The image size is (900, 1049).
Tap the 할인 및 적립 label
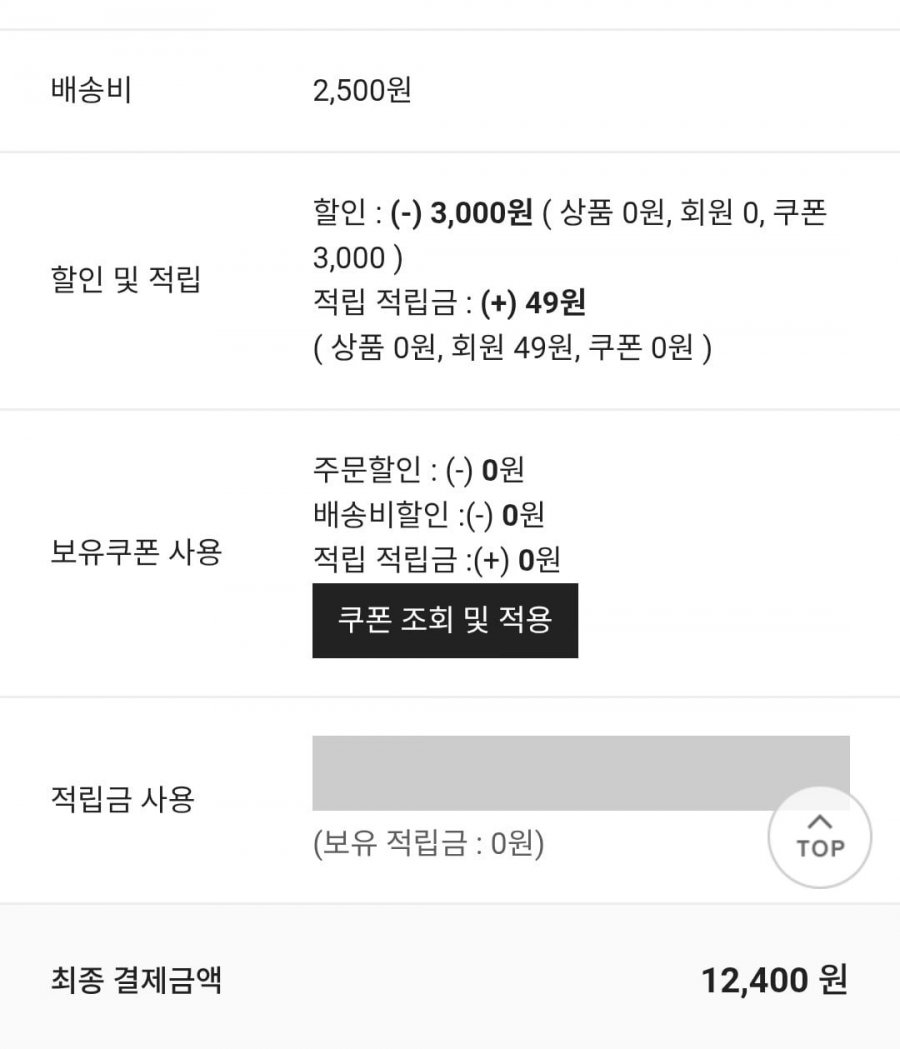pos(125,281)
